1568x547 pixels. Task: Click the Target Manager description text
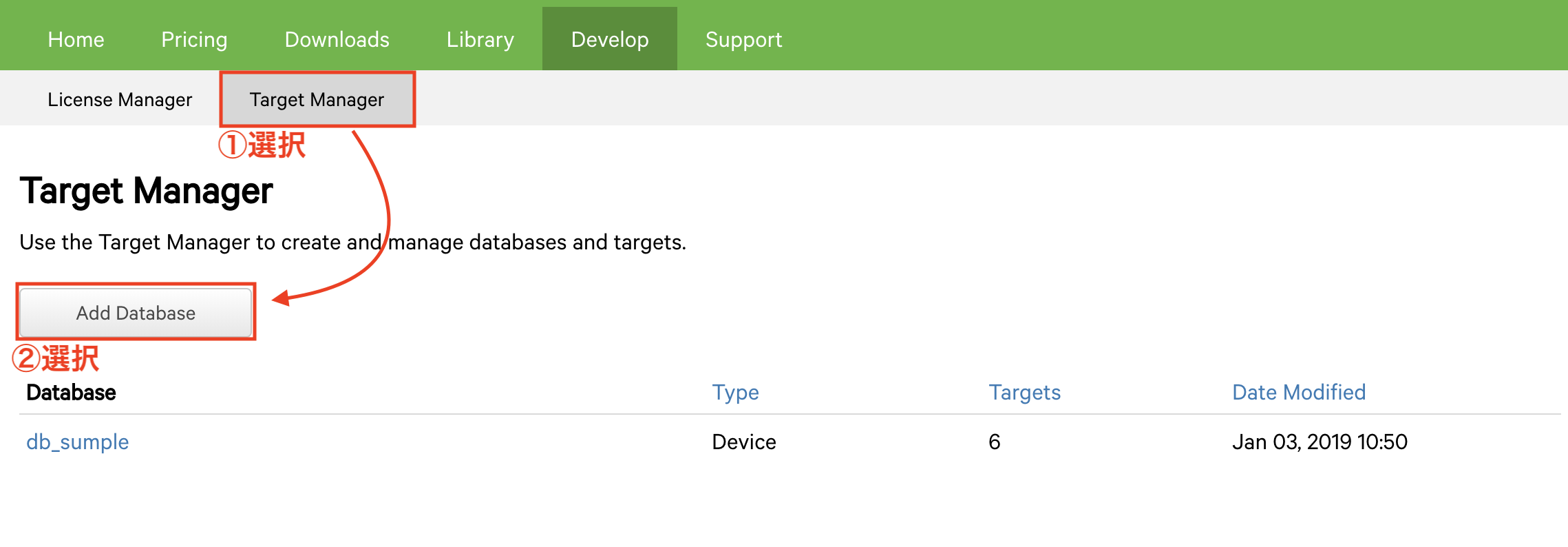tap(352, 242)
